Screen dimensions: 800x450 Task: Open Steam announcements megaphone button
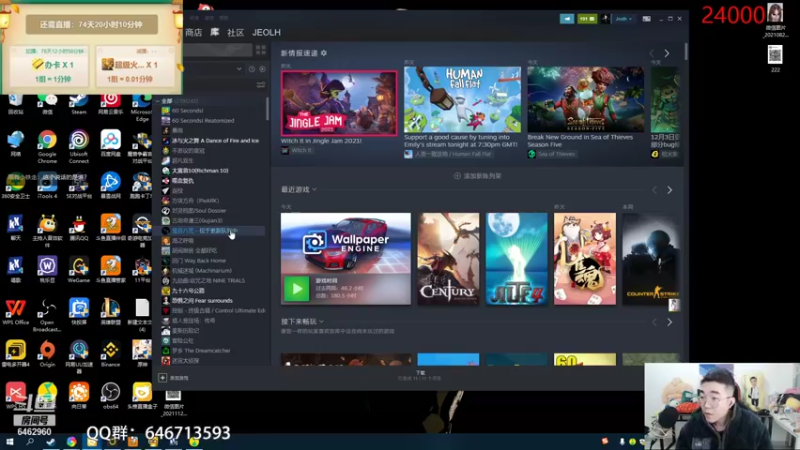(567, 19)
